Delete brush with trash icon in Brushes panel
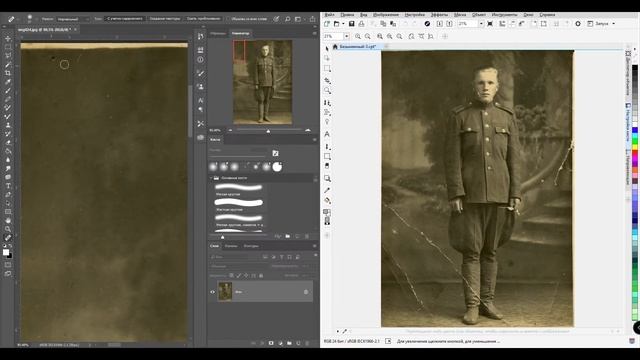 click(x=307, y=236)
